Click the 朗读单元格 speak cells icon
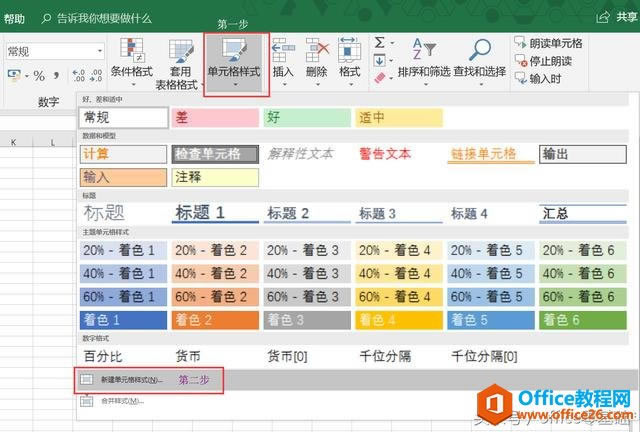 (x=548, y=43)
